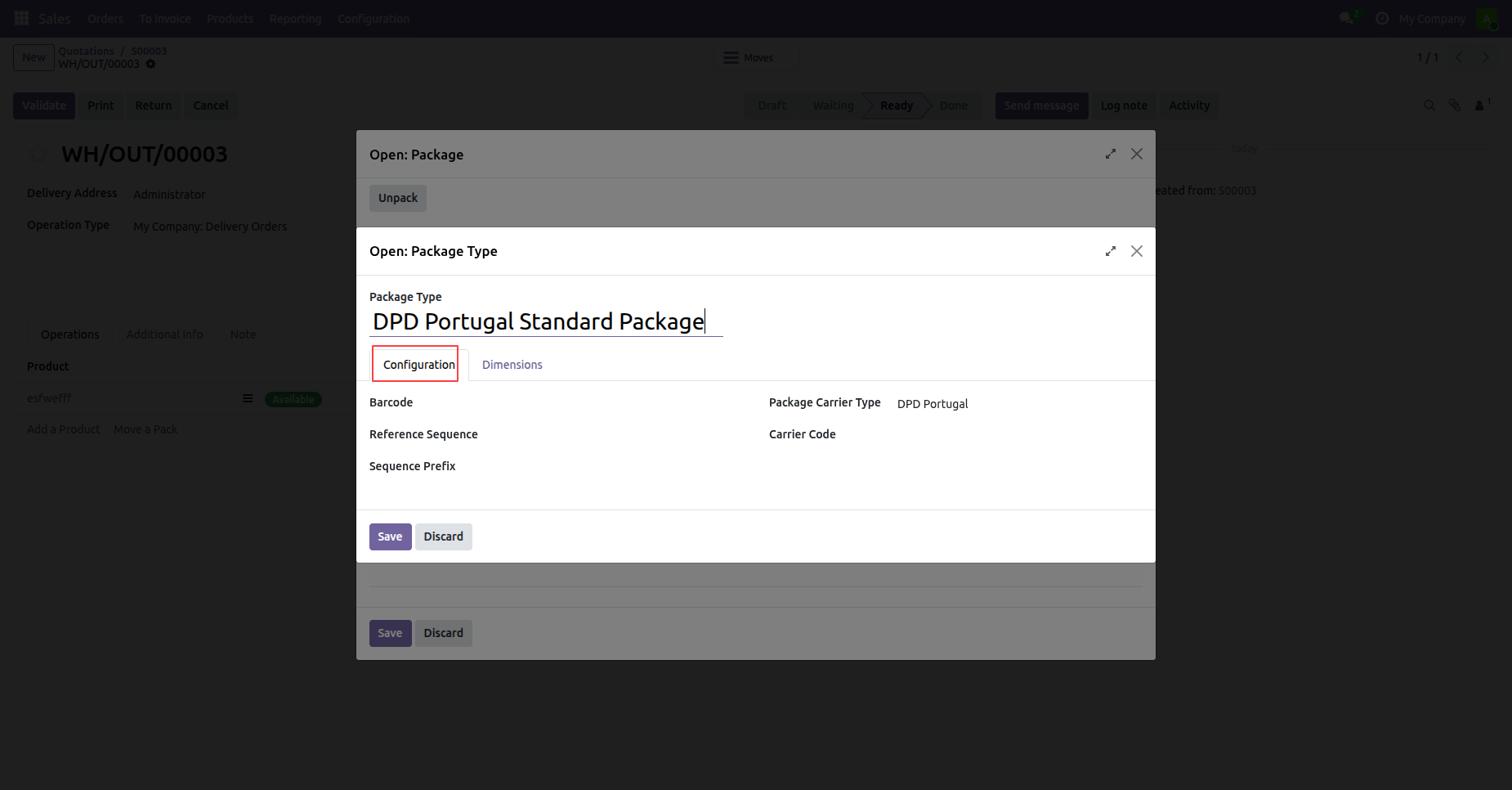Click the Sales app title
The image size is (1512, 790).
[x=55, y=18]
